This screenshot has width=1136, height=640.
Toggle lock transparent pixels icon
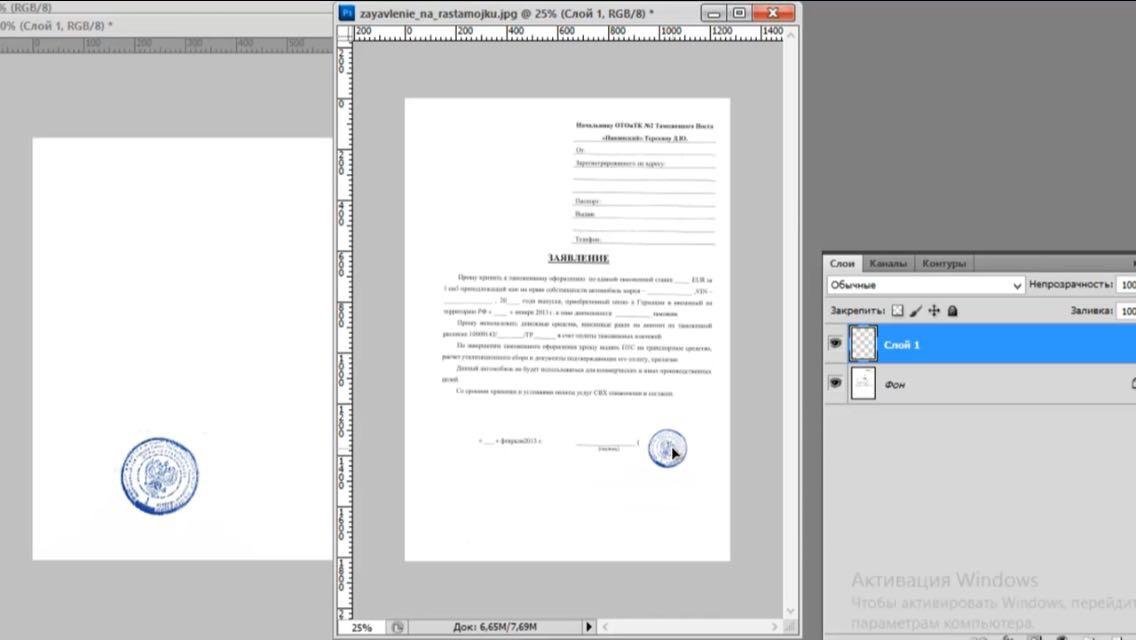click(x=898, y=310)
